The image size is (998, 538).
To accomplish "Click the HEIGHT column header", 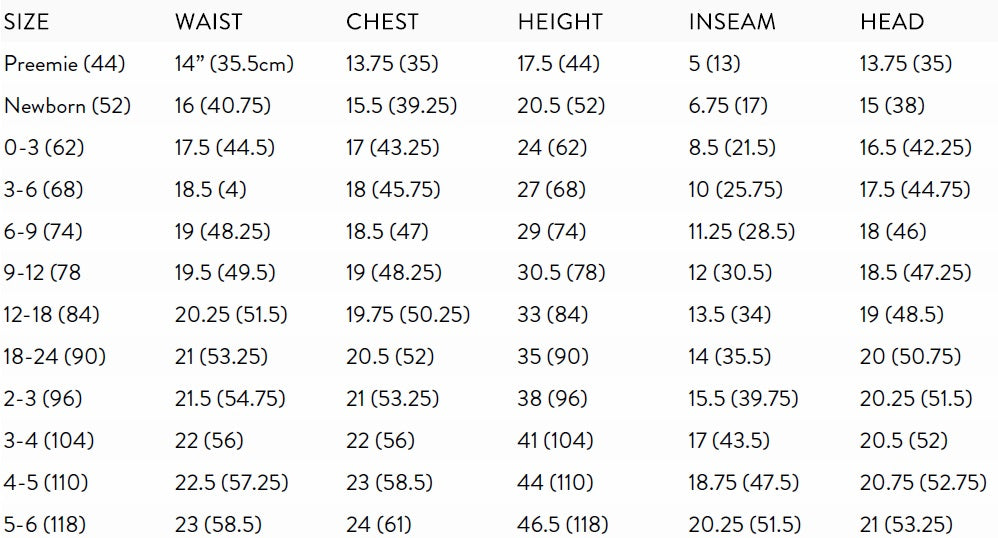I will click(560, 22).
